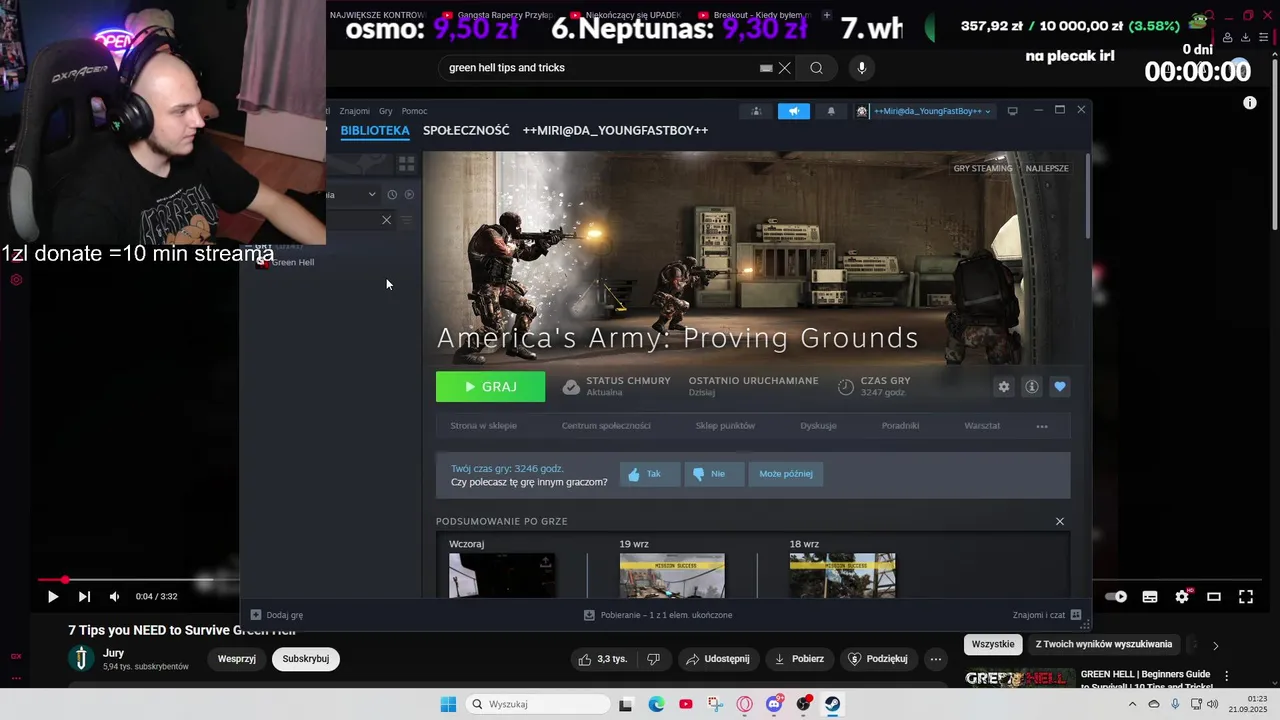Image resolution: width=1280 pixels, height=720 pixels.
Task: Expand the library collection filter dropdown
Action: coord(371,194)
